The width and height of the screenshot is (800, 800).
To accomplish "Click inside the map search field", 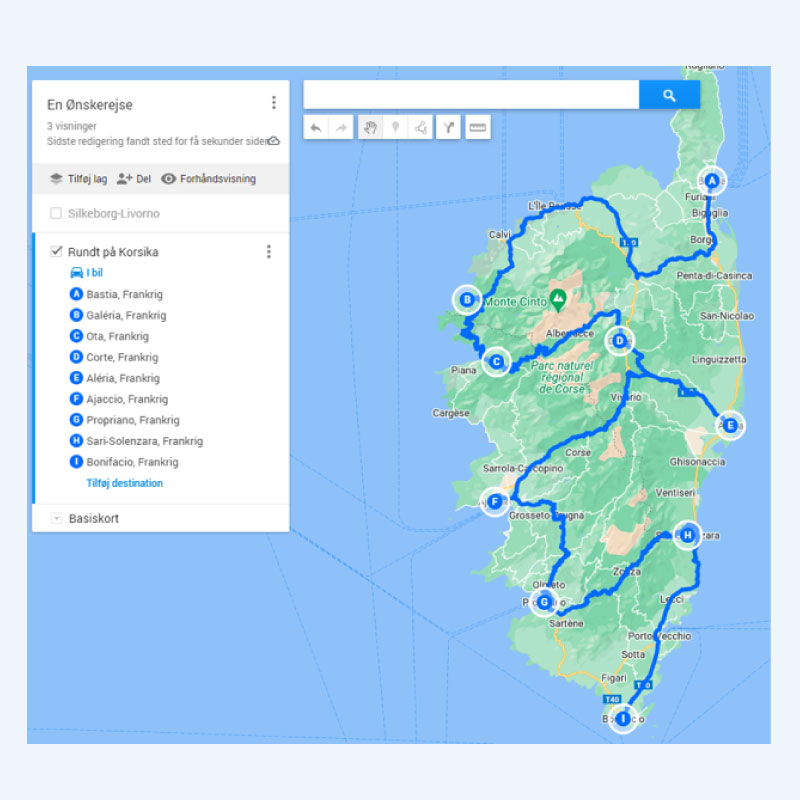I will coord(471,95).
